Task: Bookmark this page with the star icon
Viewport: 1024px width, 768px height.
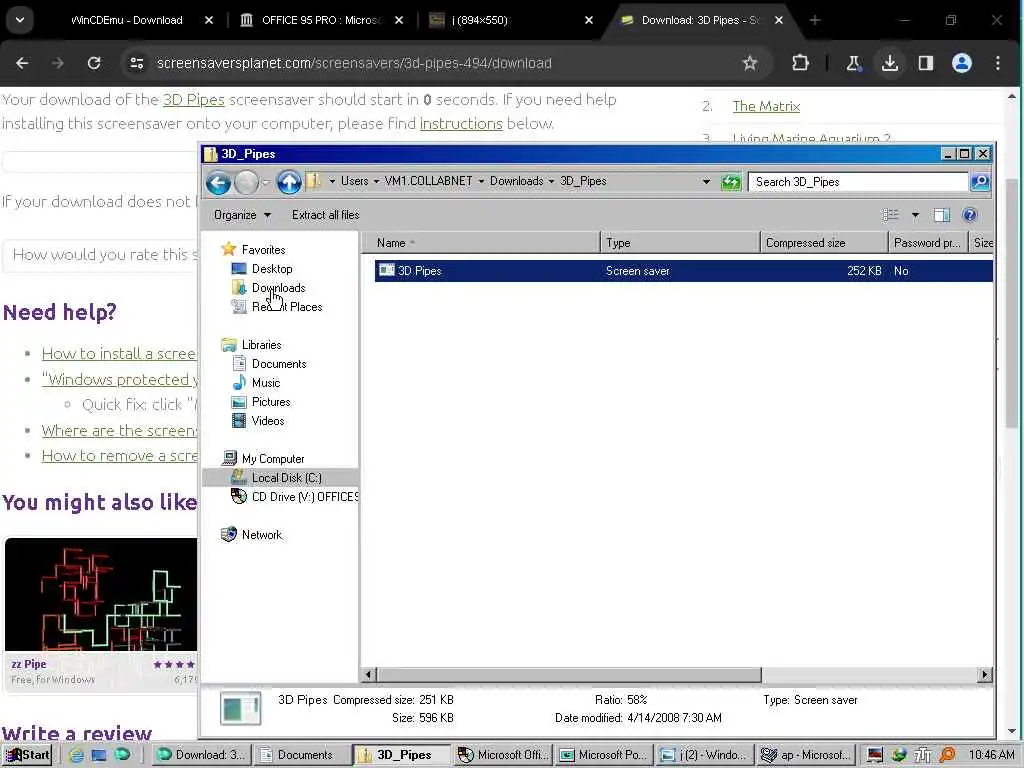Action: tap(750, 63)
